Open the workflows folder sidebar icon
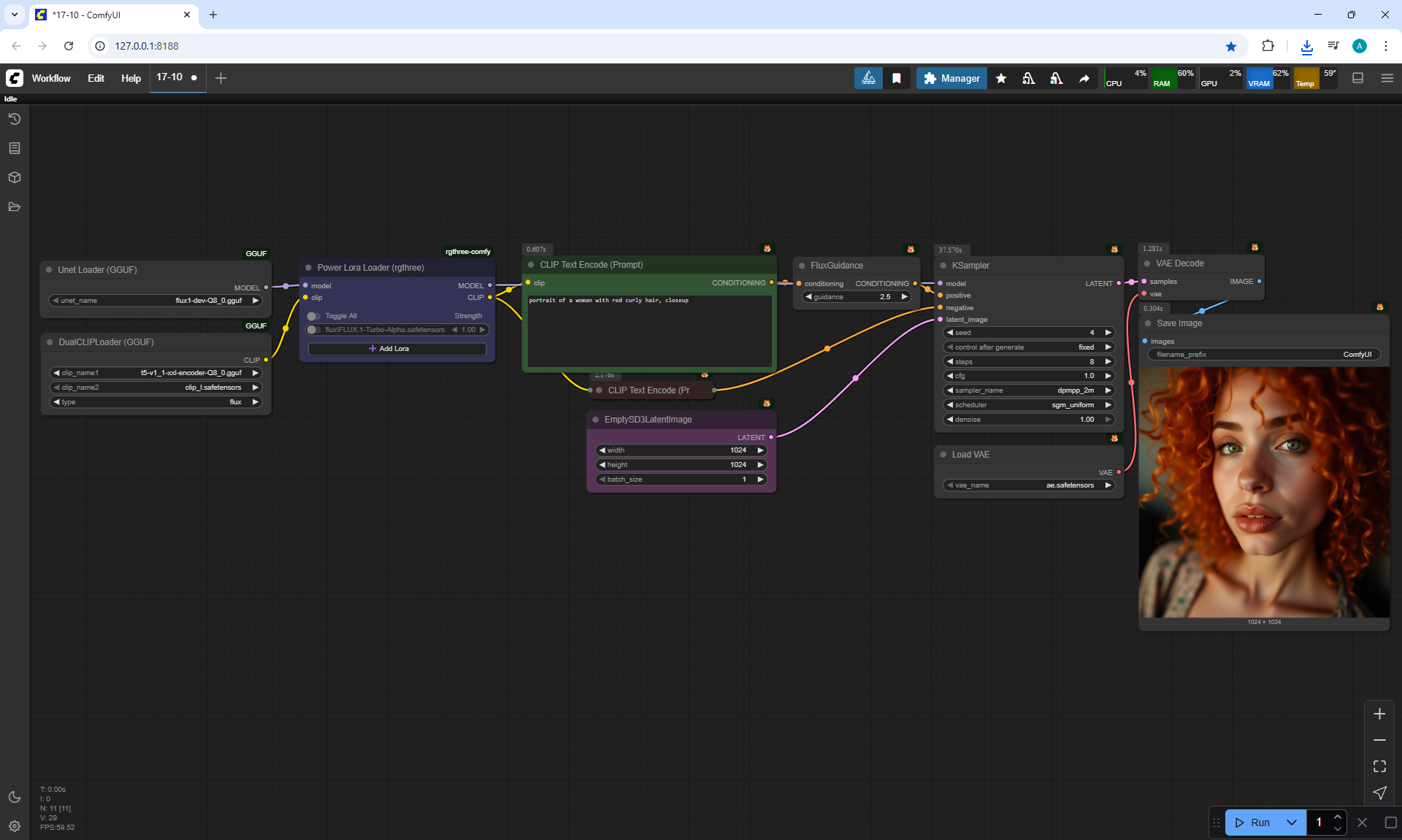This screenshot has width=1402, height=840. 15,207
